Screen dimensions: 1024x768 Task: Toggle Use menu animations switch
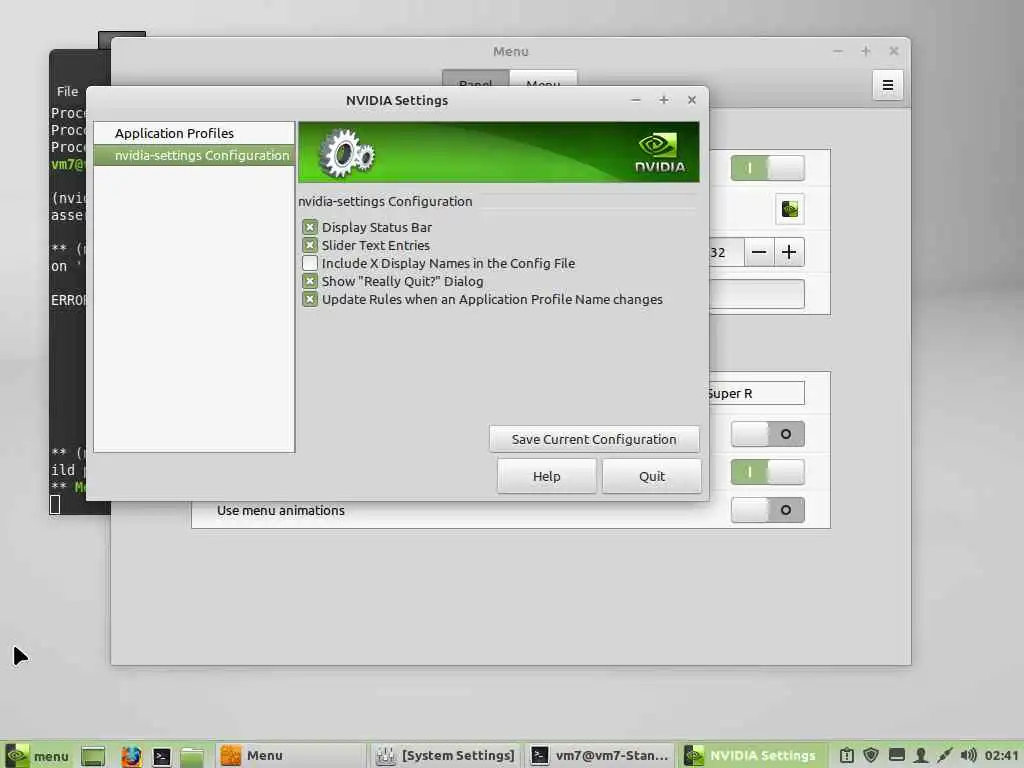click(767, 510)
